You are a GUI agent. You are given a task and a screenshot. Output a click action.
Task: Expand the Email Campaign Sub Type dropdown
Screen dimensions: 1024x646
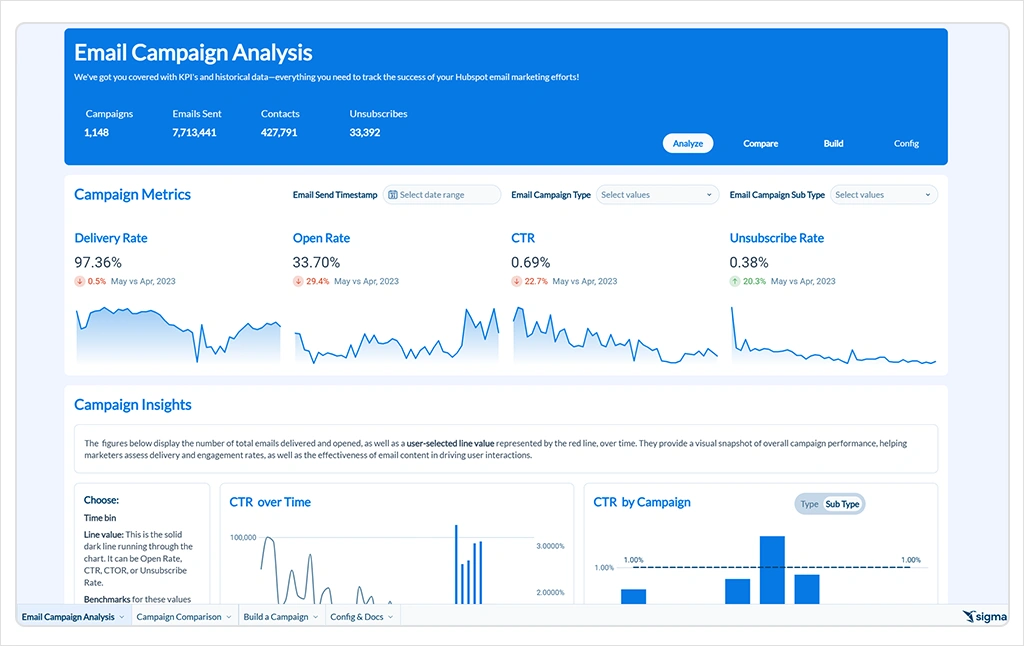885,195
